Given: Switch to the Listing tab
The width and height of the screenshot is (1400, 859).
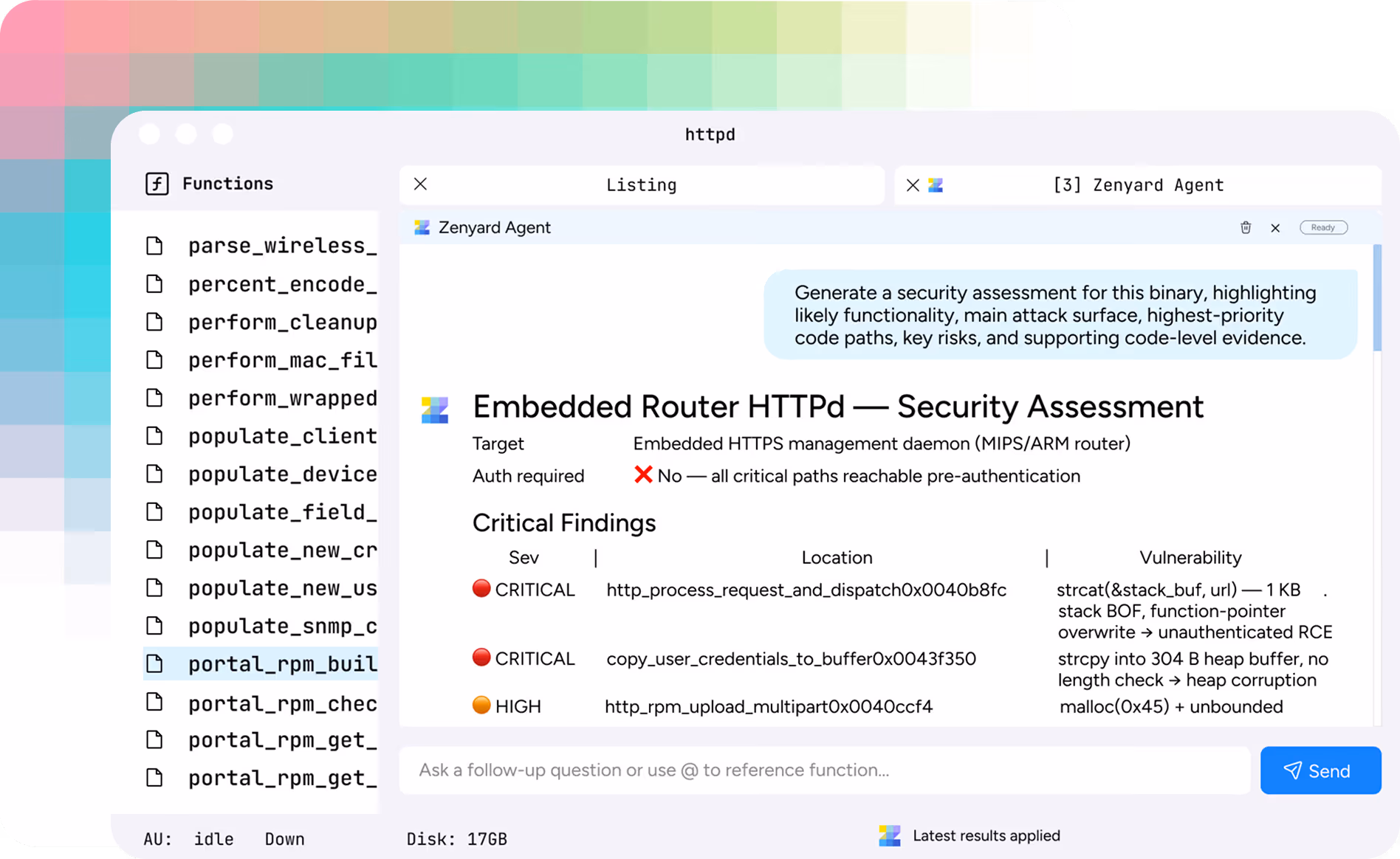Looking at the screenshot, I should [x=641, y=184].
